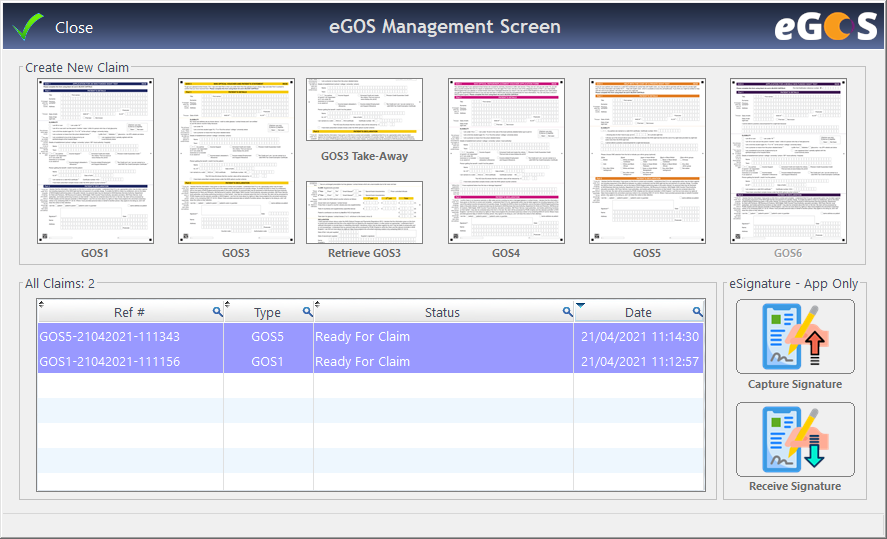Click the GOS5 caption label
Screen dimensions: 887x539
click(647, 253)
